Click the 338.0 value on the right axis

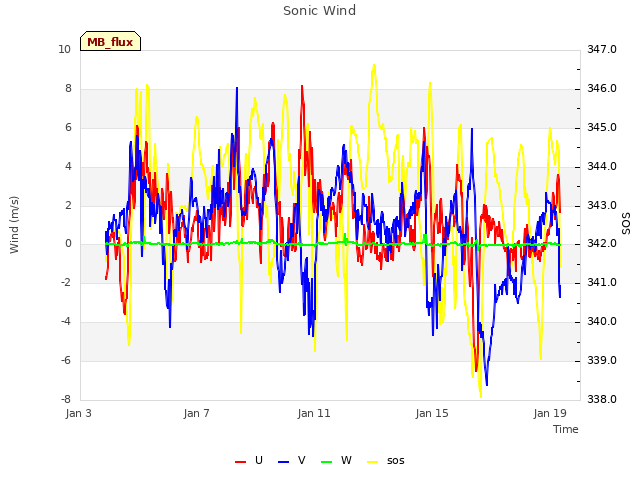click(602, 399)
